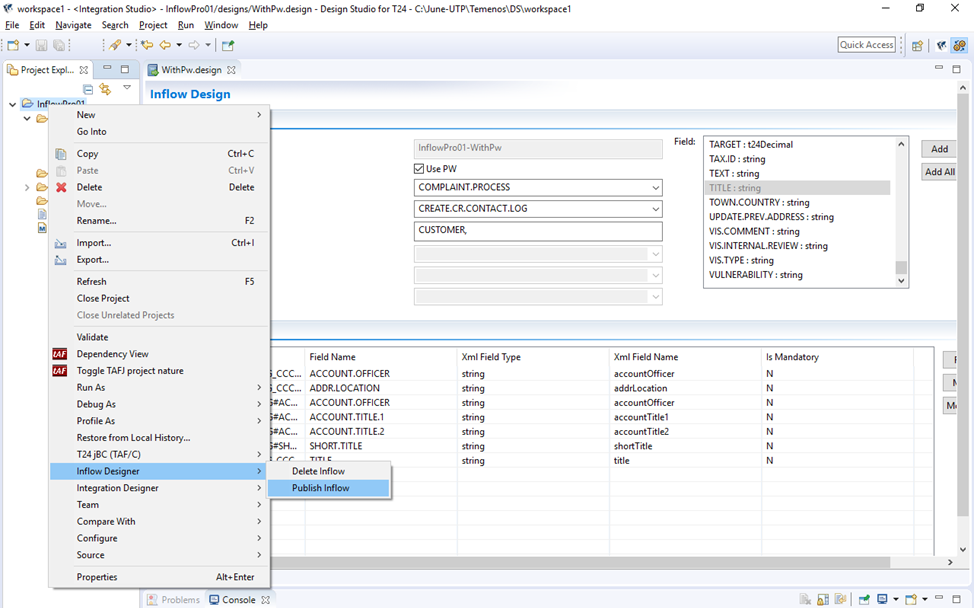Click the Link with Editor icon
The image size is (974, 608).
pyautogui.click(x=105, y=89)
